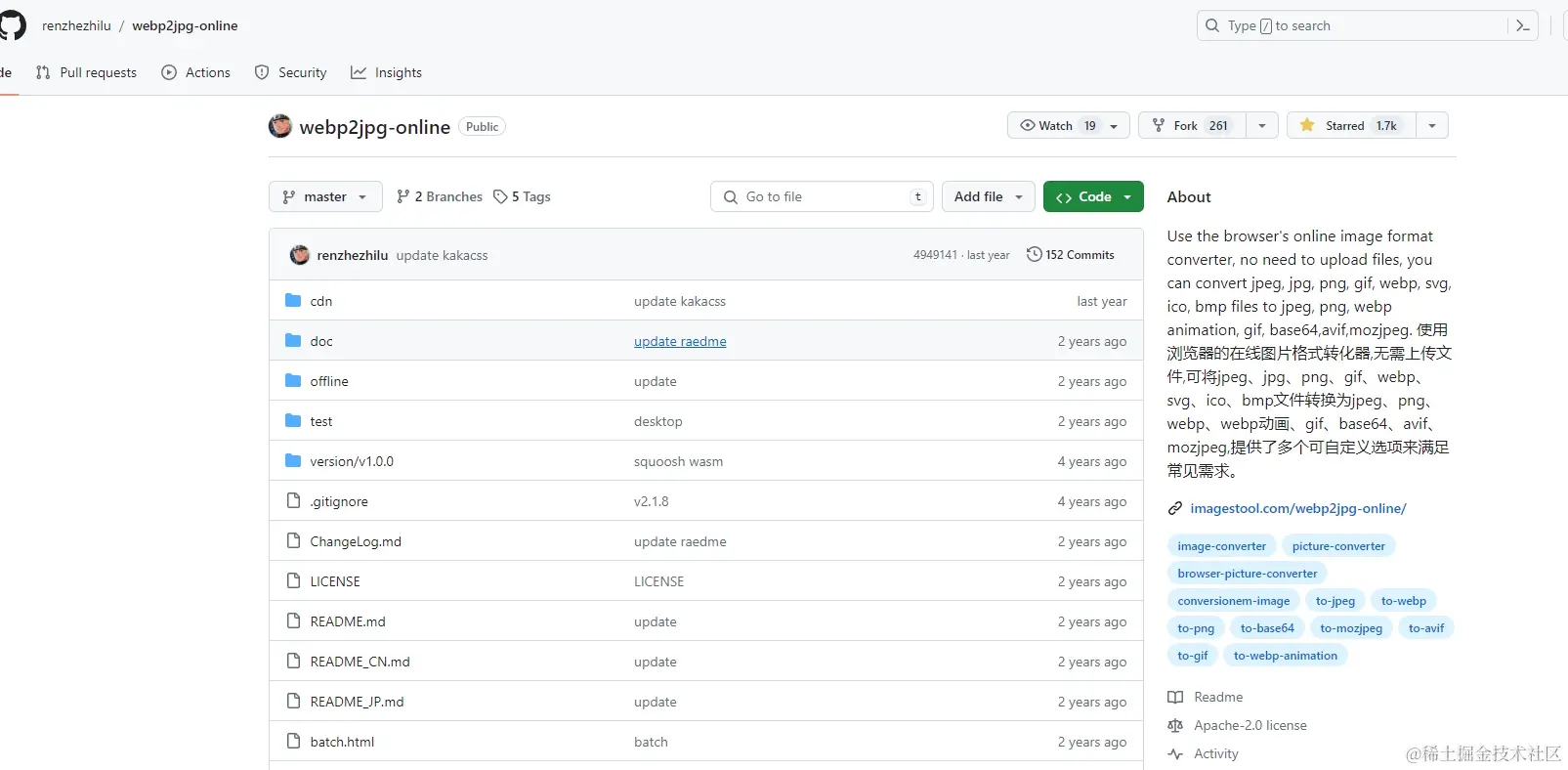The height and width of the screenshot is (770, 1568).
Task: Open the 'desktop' commit message for test
Action: [657, 421]
